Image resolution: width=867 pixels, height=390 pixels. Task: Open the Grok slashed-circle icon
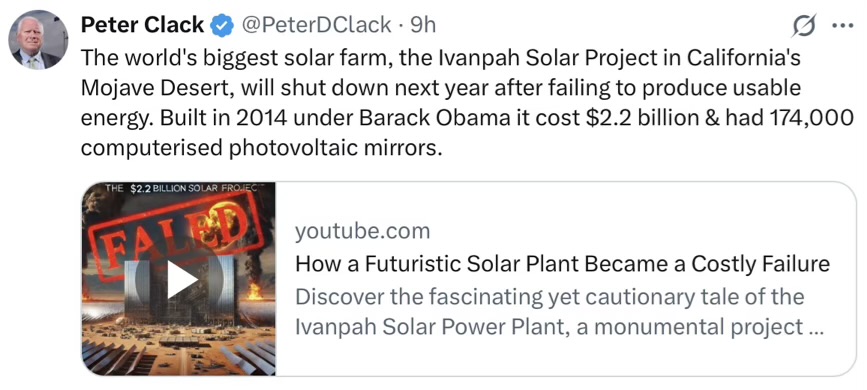click(x=803, y=26)
